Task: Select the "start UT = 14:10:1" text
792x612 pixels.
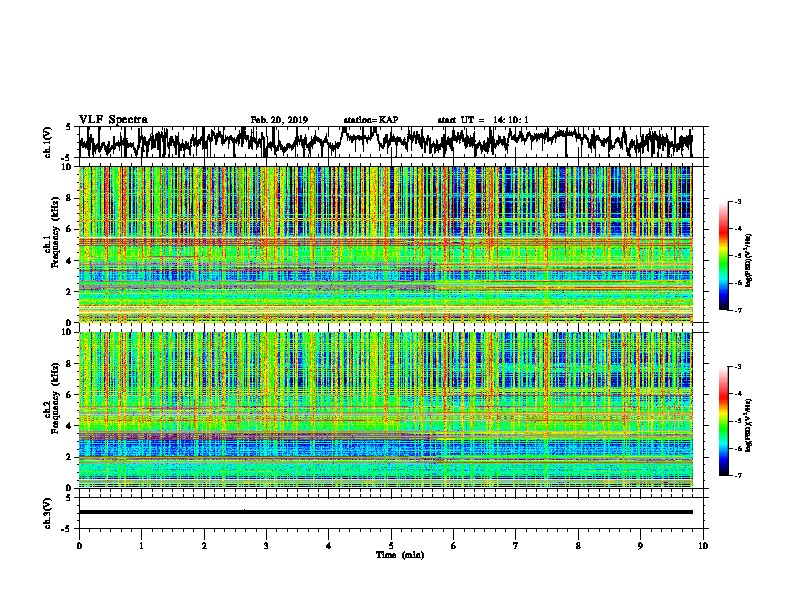Action: [483, 120]
